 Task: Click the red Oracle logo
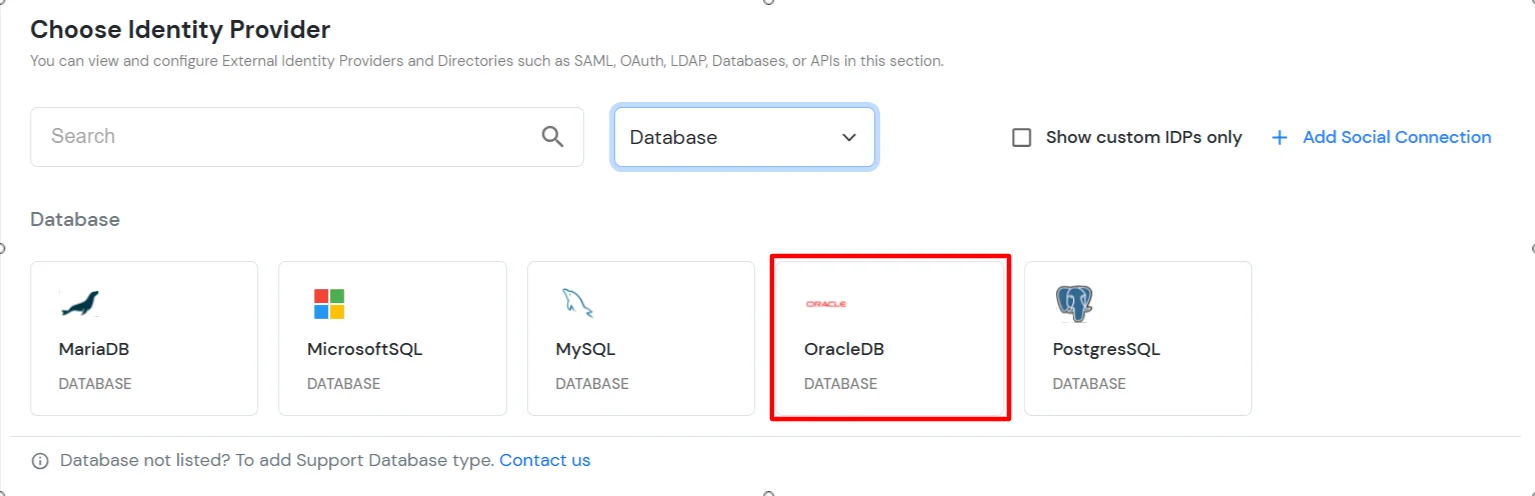(826, 303)
